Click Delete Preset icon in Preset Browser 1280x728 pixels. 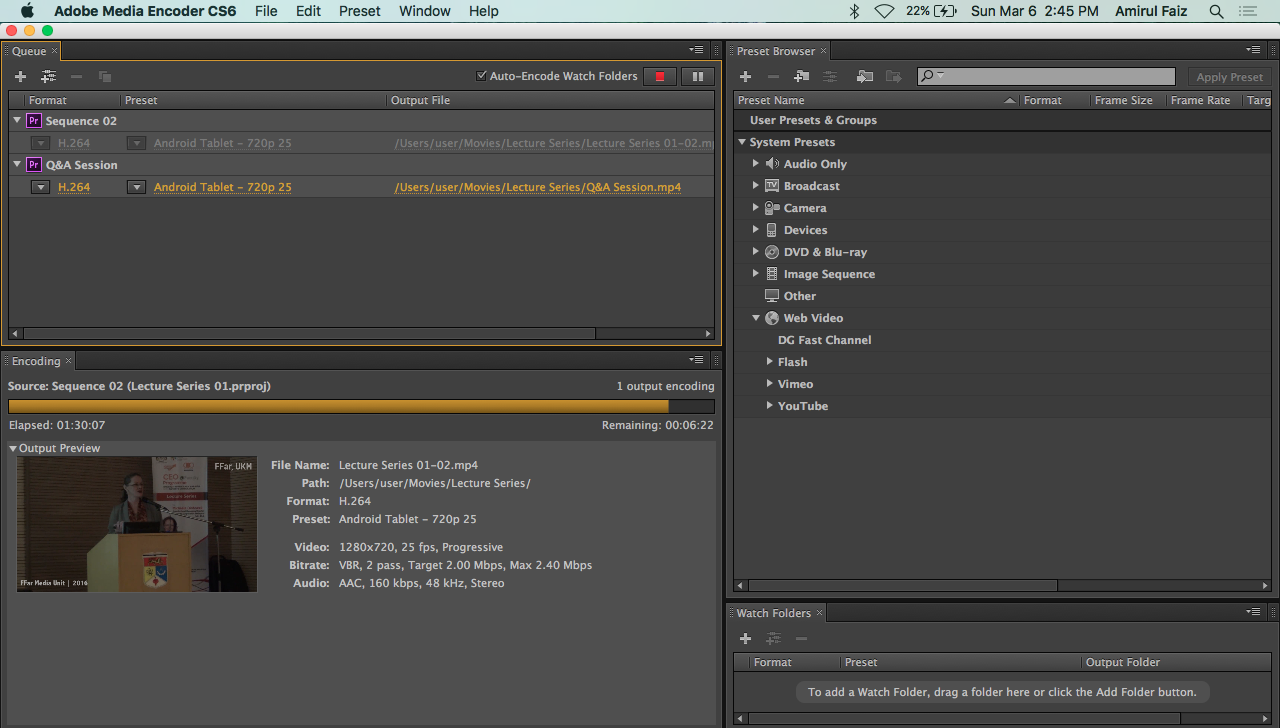tap(773, 76)
